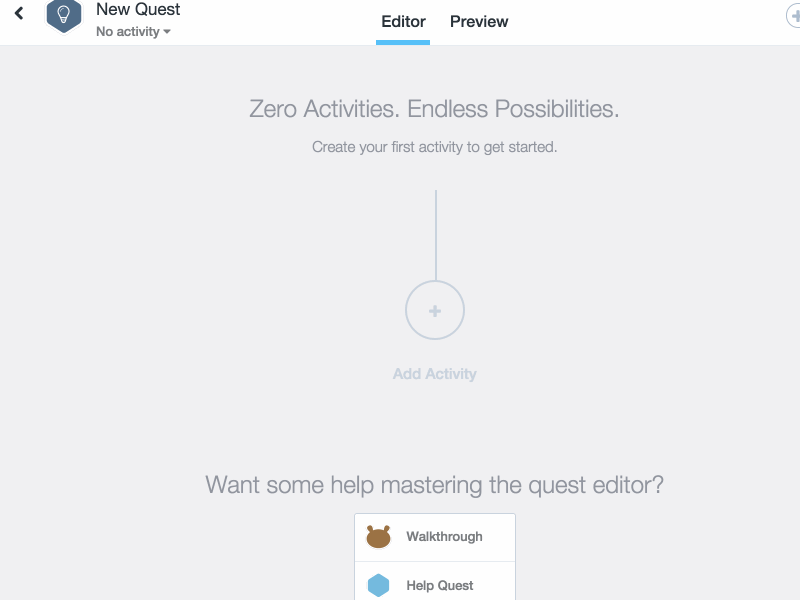
Task: Click the Create your first activity text
Action: [x=435, y=147]
